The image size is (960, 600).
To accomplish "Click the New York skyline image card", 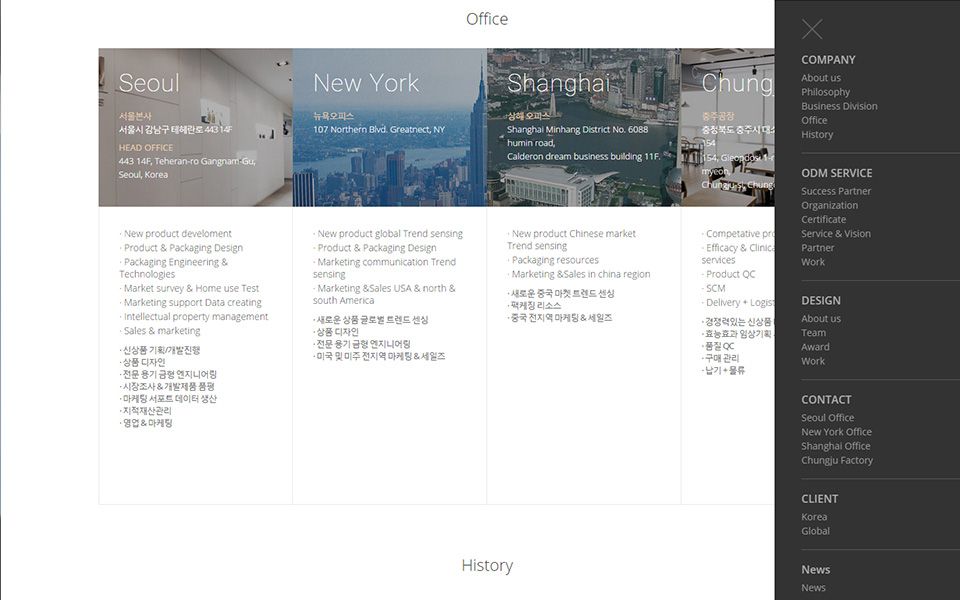I will pyautogui.click(x=389, y=127).
